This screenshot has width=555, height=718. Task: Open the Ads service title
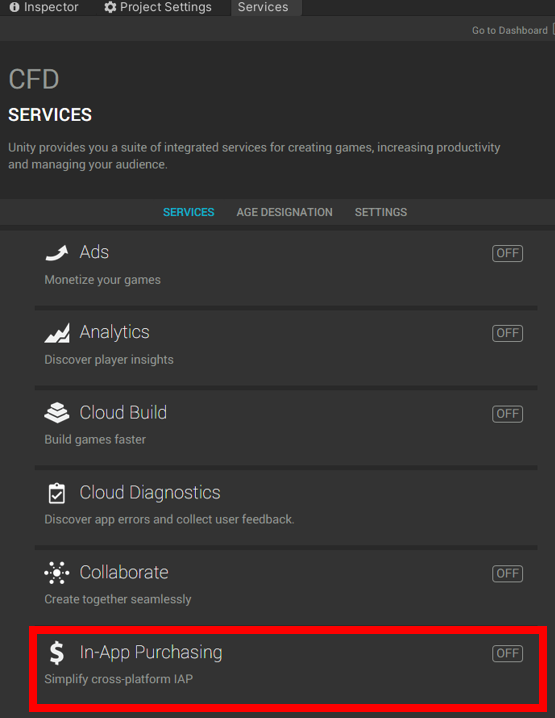pyautogui.click(x=94, y=252)
